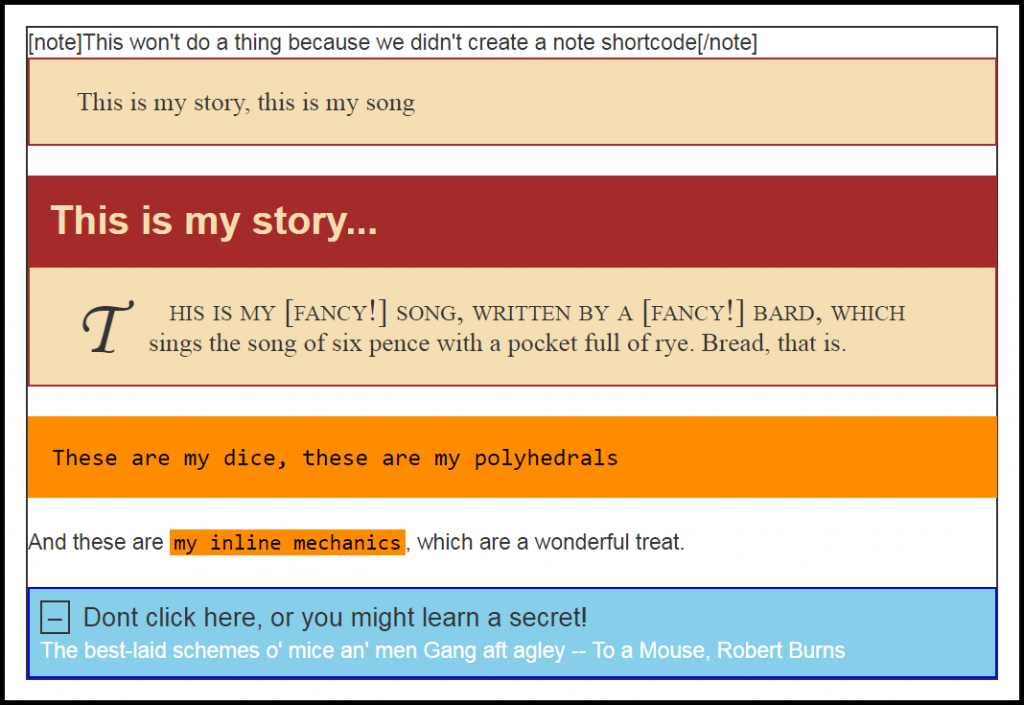The image size is (1024, 705).
Task: Collapse the secret section with minus toggle
Action: [55, 617]
